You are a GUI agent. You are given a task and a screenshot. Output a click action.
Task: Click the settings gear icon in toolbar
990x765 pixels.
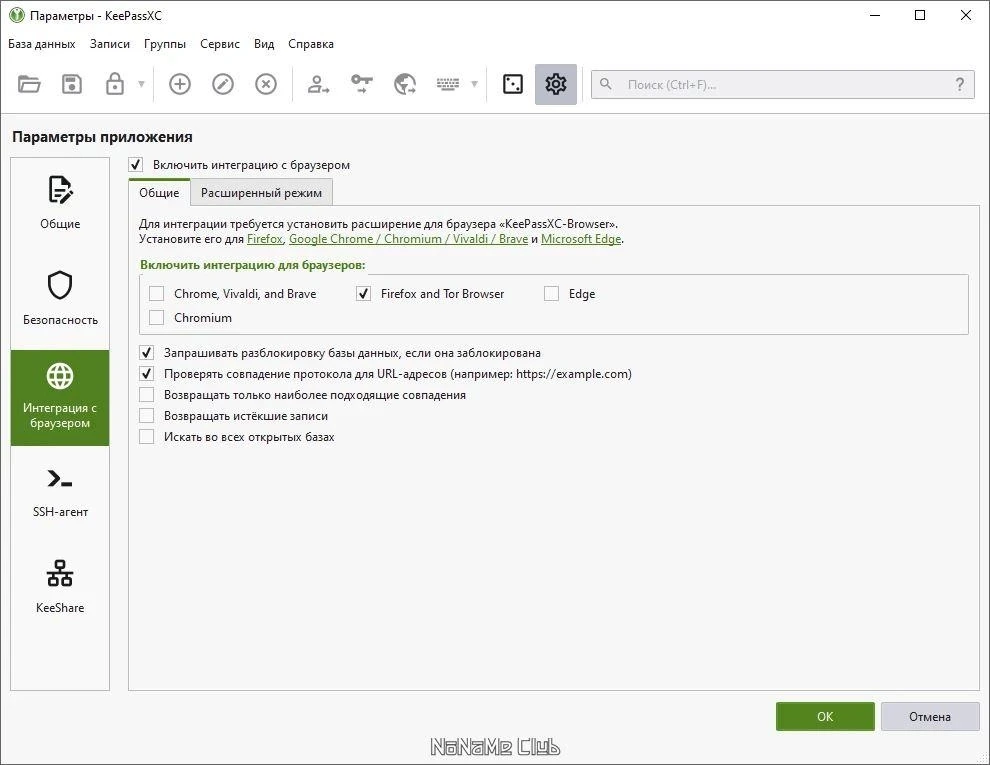point(556,84)
